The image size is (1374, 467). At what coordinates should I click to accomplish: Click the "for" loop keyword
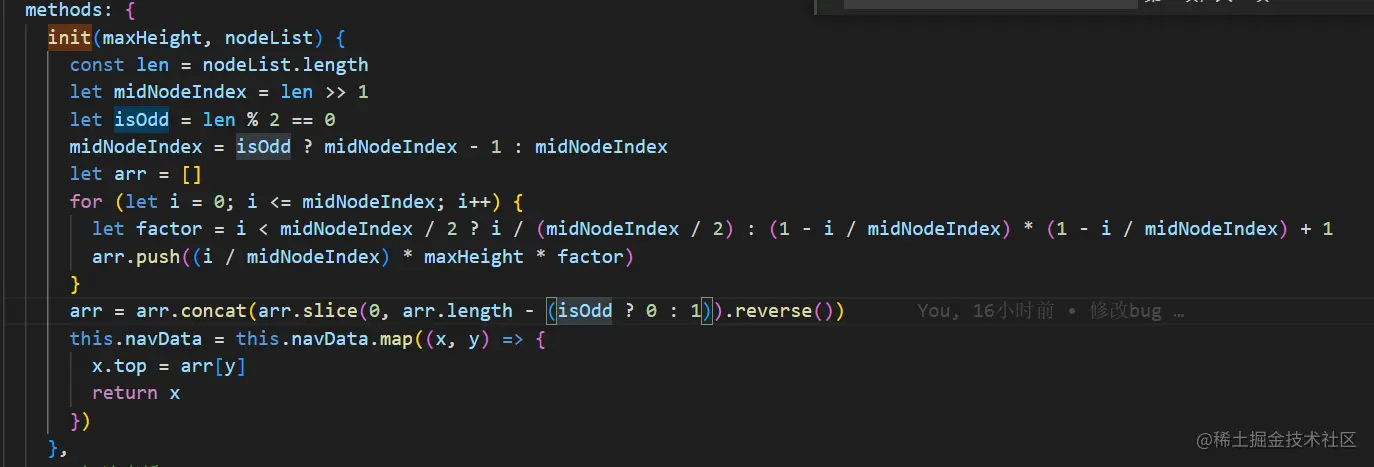click(x=86, y=202)
